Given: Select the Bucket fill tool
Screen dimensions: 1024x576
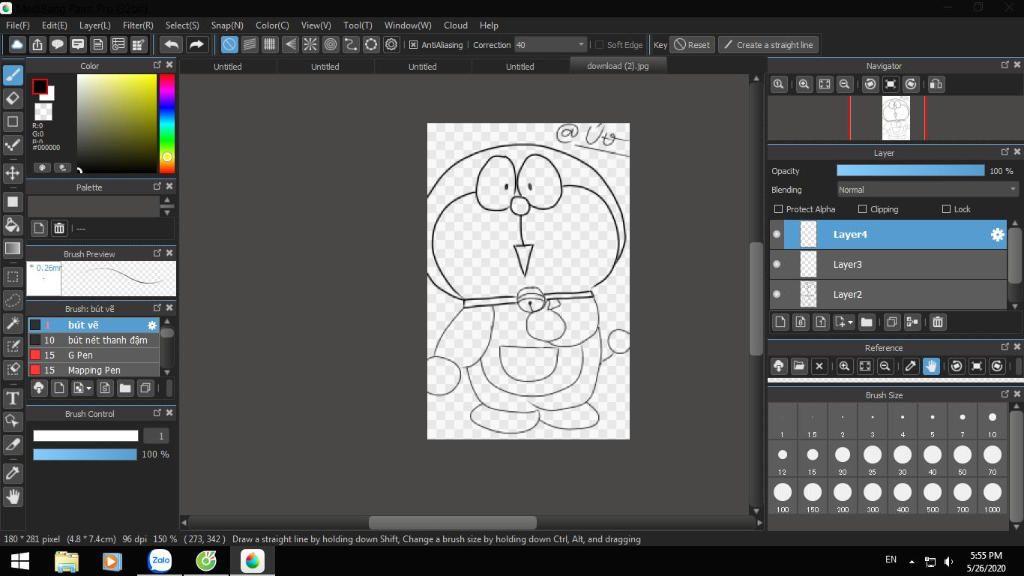Looking at the screenshot, I should coord(13,225).
